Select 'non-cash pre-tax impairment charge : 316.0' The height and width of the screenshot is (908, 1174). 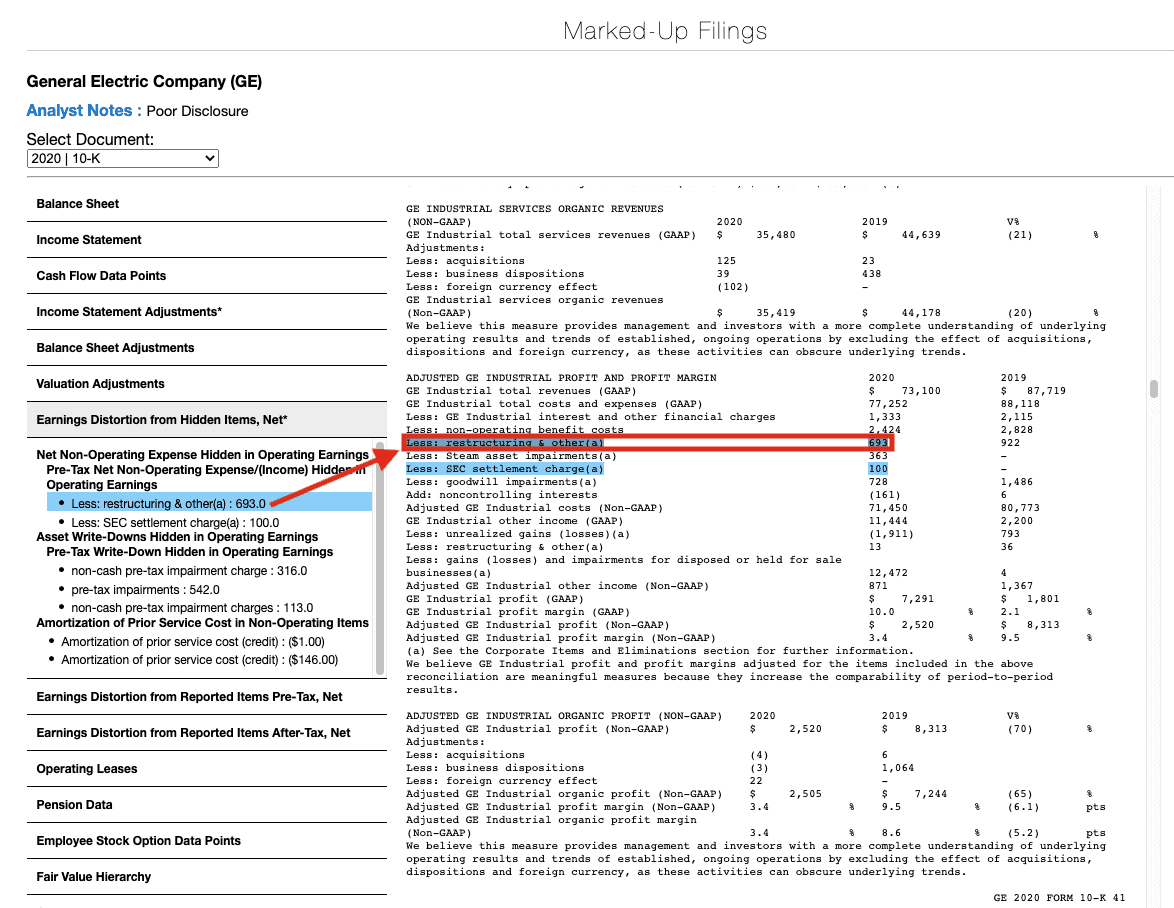pyautogui.click(x=189, y=570)
